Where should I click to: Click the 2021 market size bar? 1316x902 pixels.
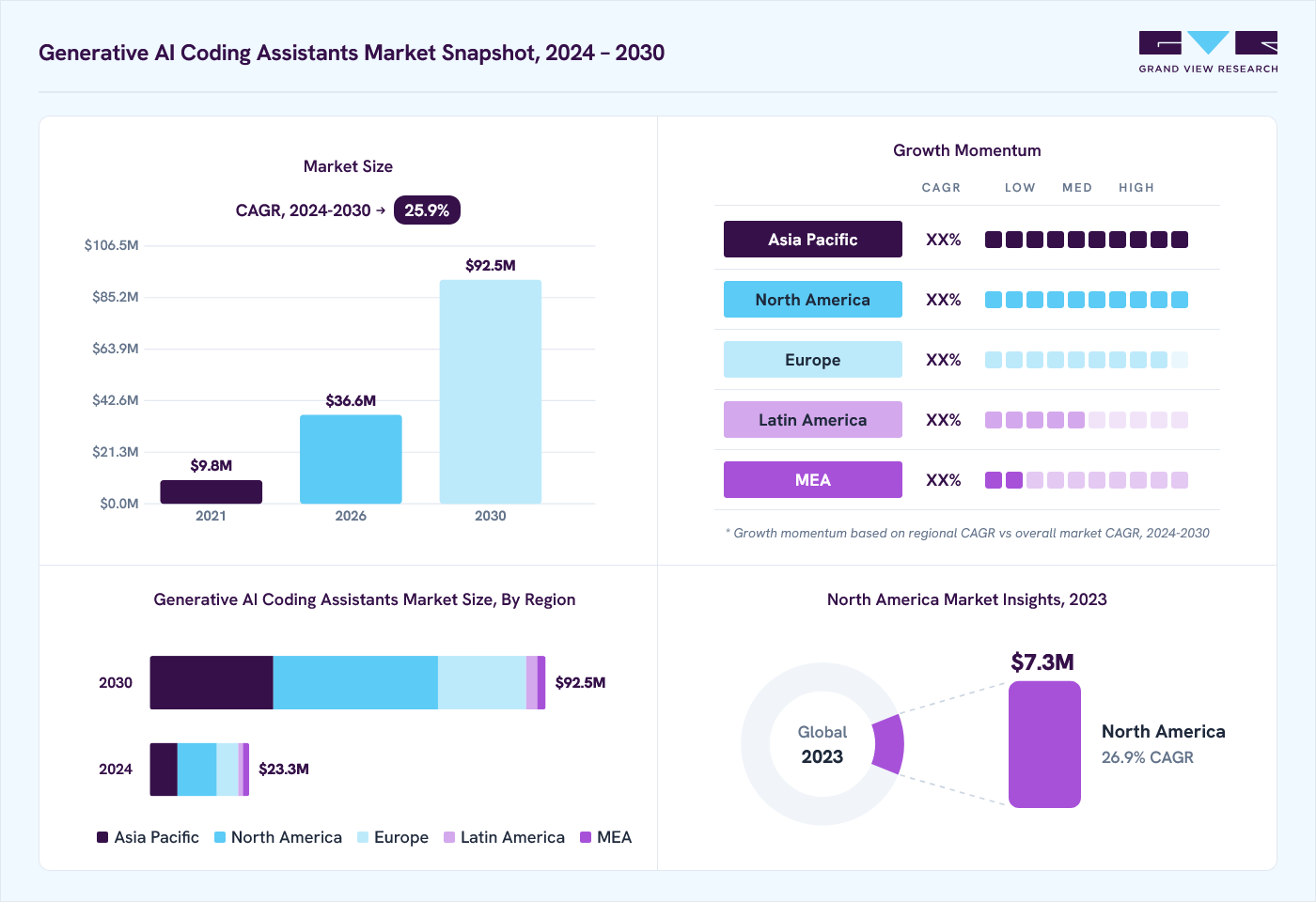pyautogui.click(x=211, y=492)
